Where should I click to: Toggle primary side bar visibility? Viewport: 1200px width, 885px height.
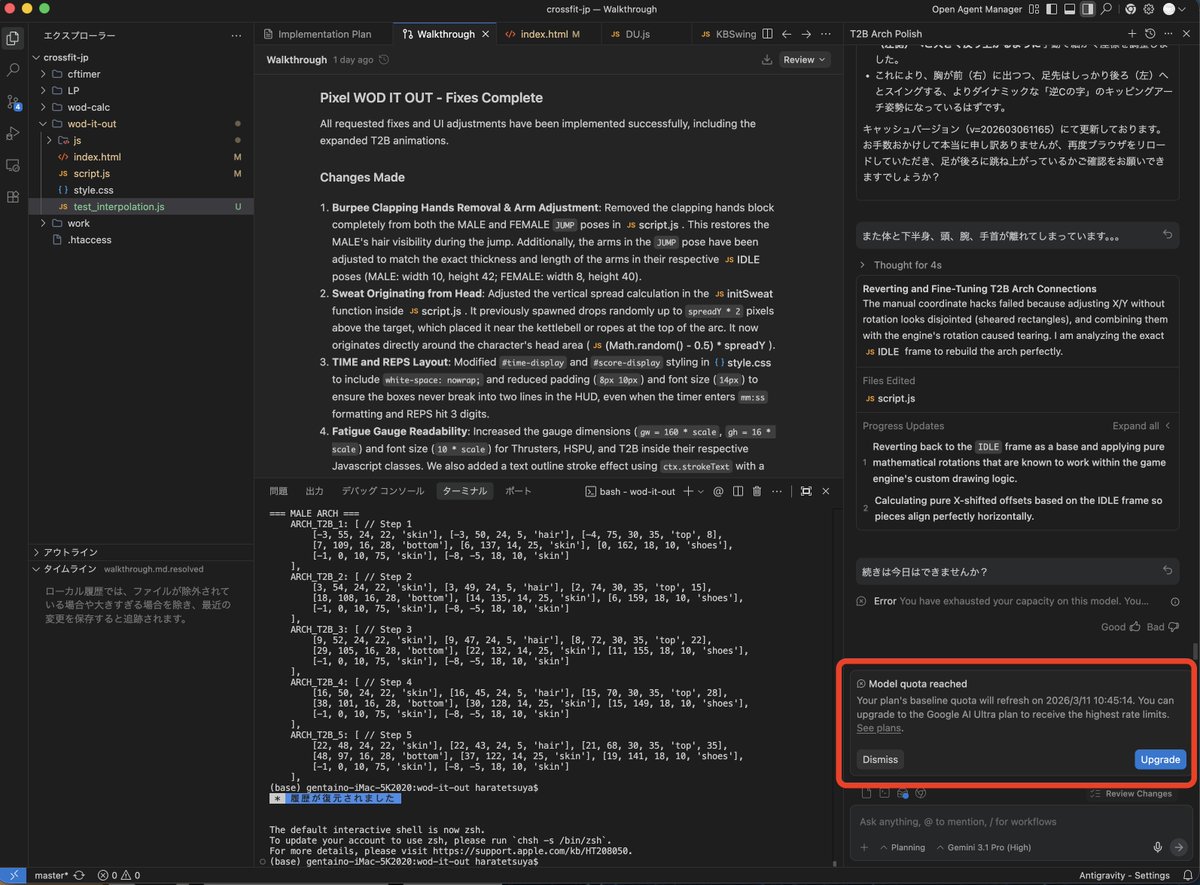[1054, 9]
